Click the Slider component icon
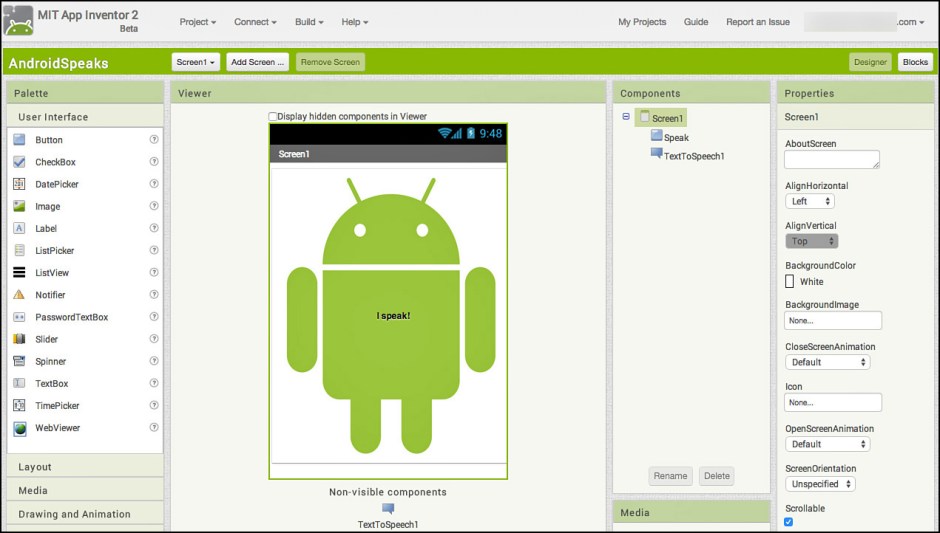Viewport: 940px width, 533px height. pyautogui.click(x=19, y=339)
